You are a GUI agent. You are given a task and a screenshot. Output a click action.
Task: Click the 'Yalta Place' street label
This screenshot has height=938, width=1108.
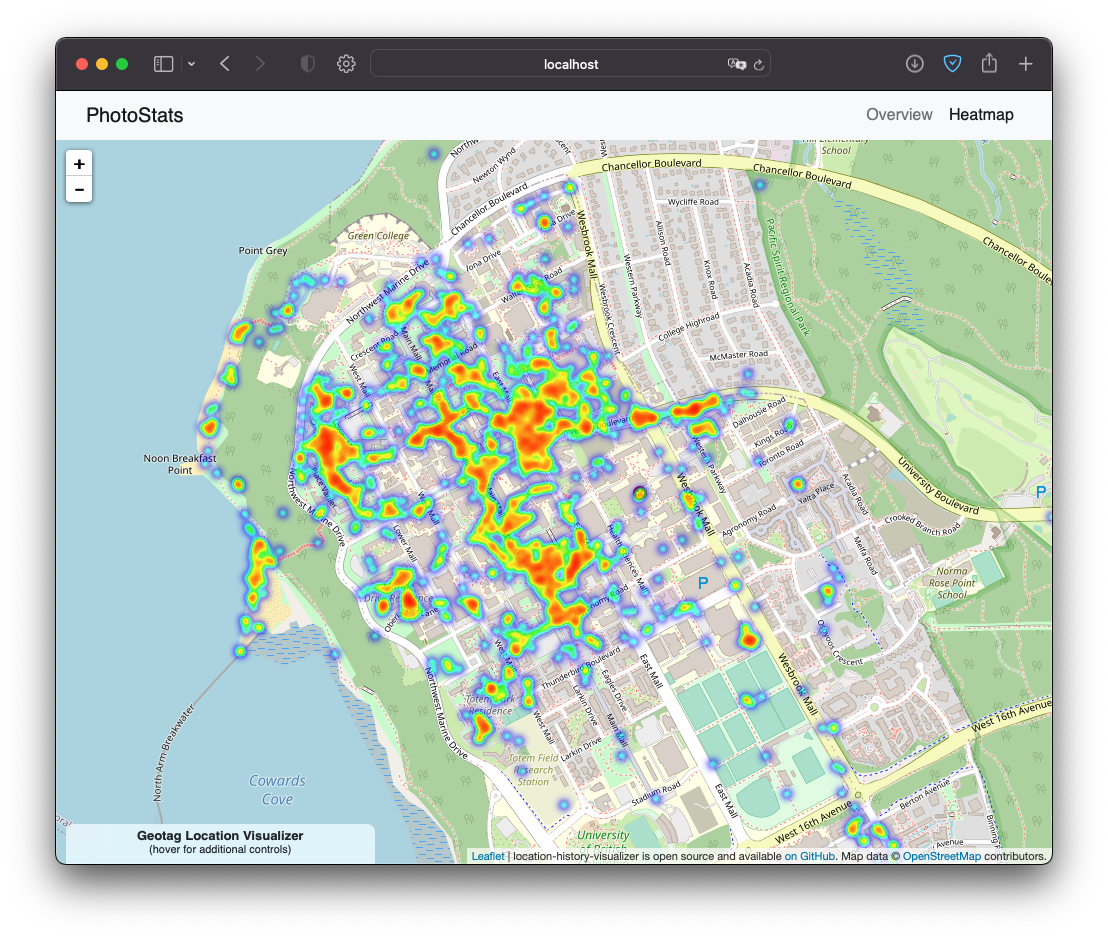tap(815, 493)
